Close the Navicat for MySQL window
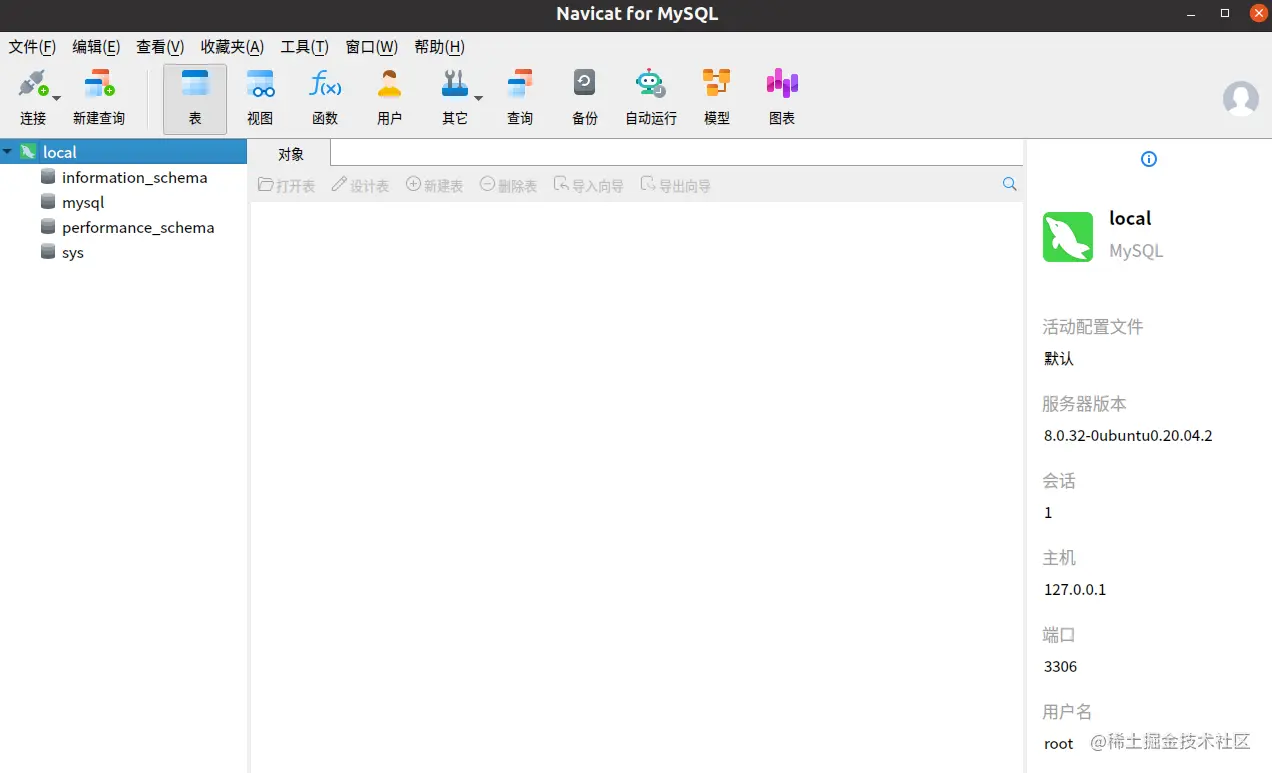Image resolution: width=1272 pixels, height=773 pixels. 1258,13
